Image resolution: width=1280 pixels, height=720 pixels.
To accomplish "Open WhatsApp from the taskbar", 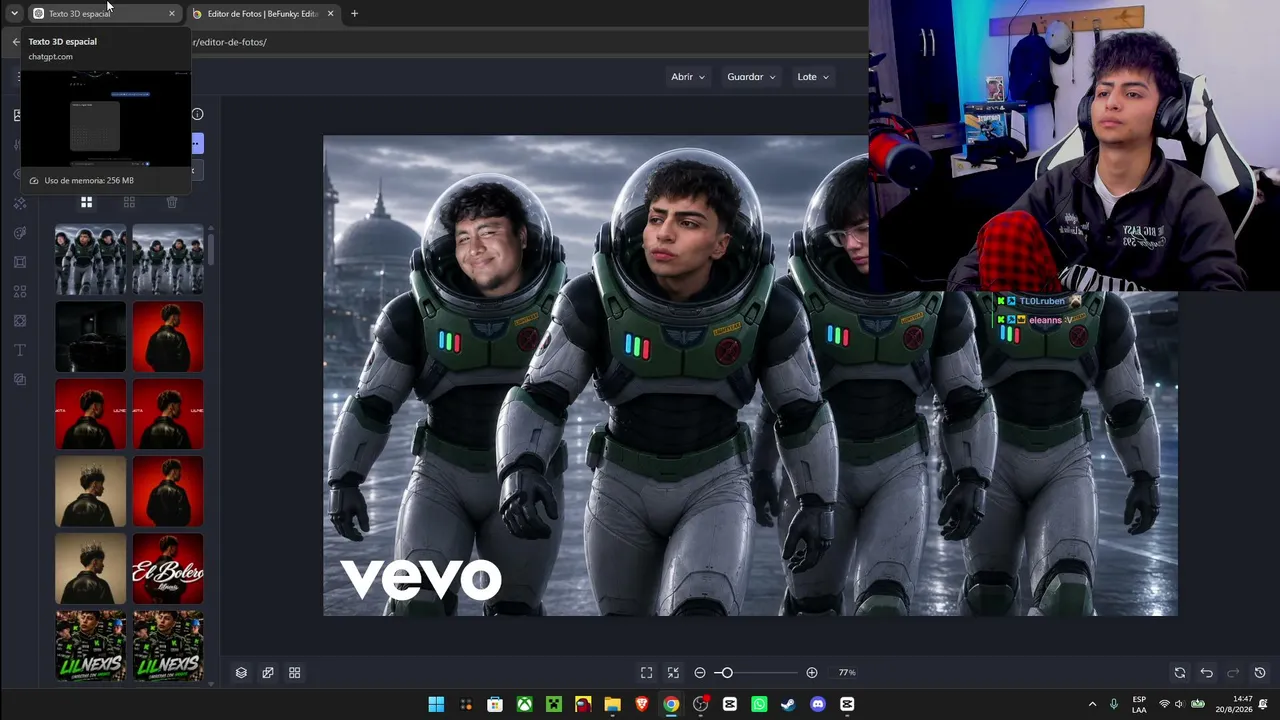I will pyautogui.click(x=759, y=704).
